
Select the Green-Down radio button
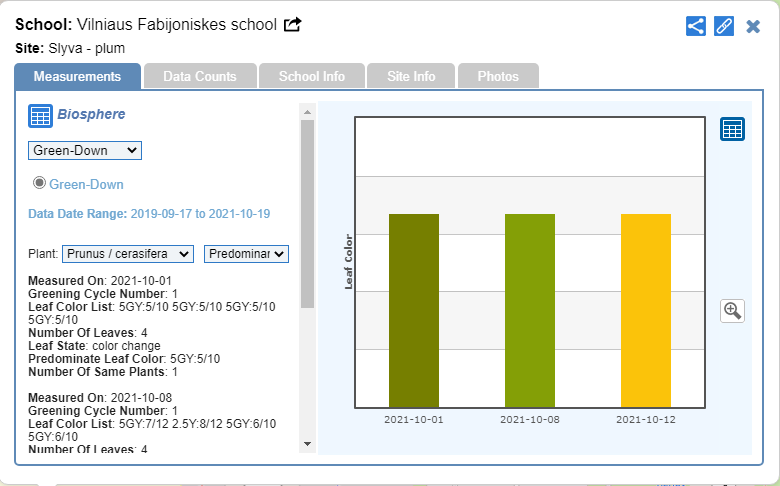40,183
